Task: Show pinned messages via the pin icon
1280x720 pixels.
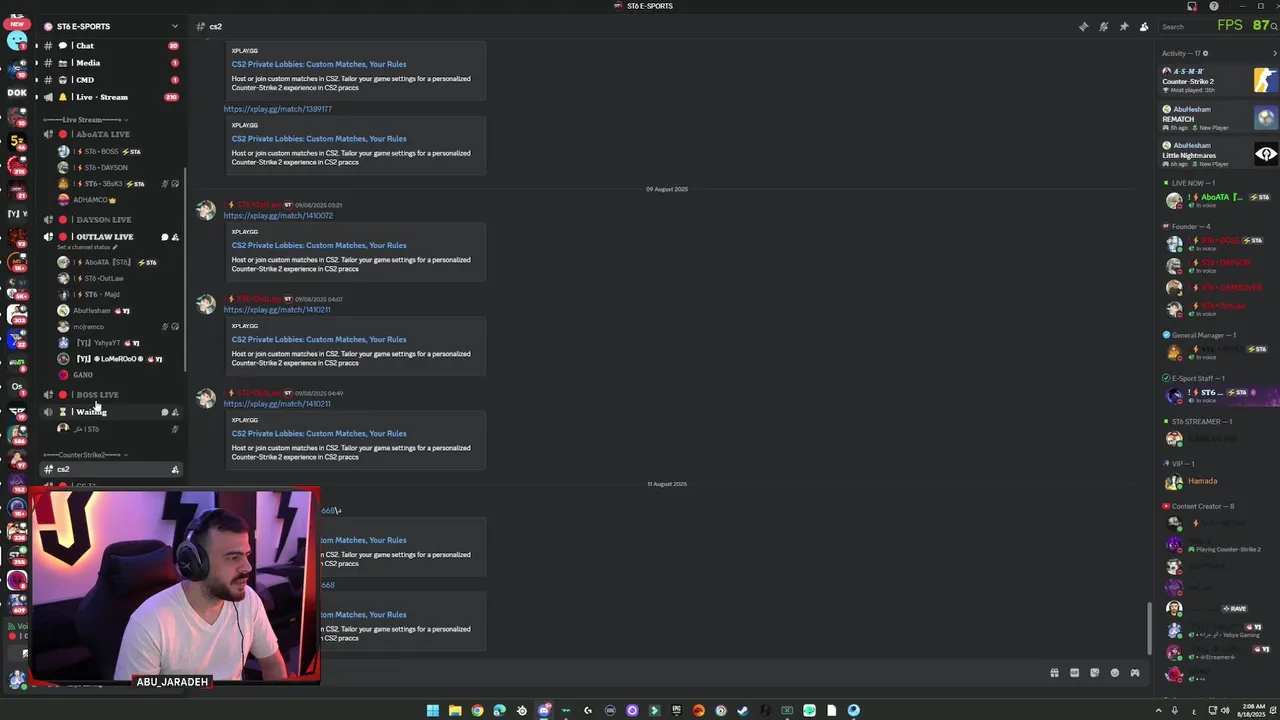Action: pyautogui.click(x=1124, y=27)
